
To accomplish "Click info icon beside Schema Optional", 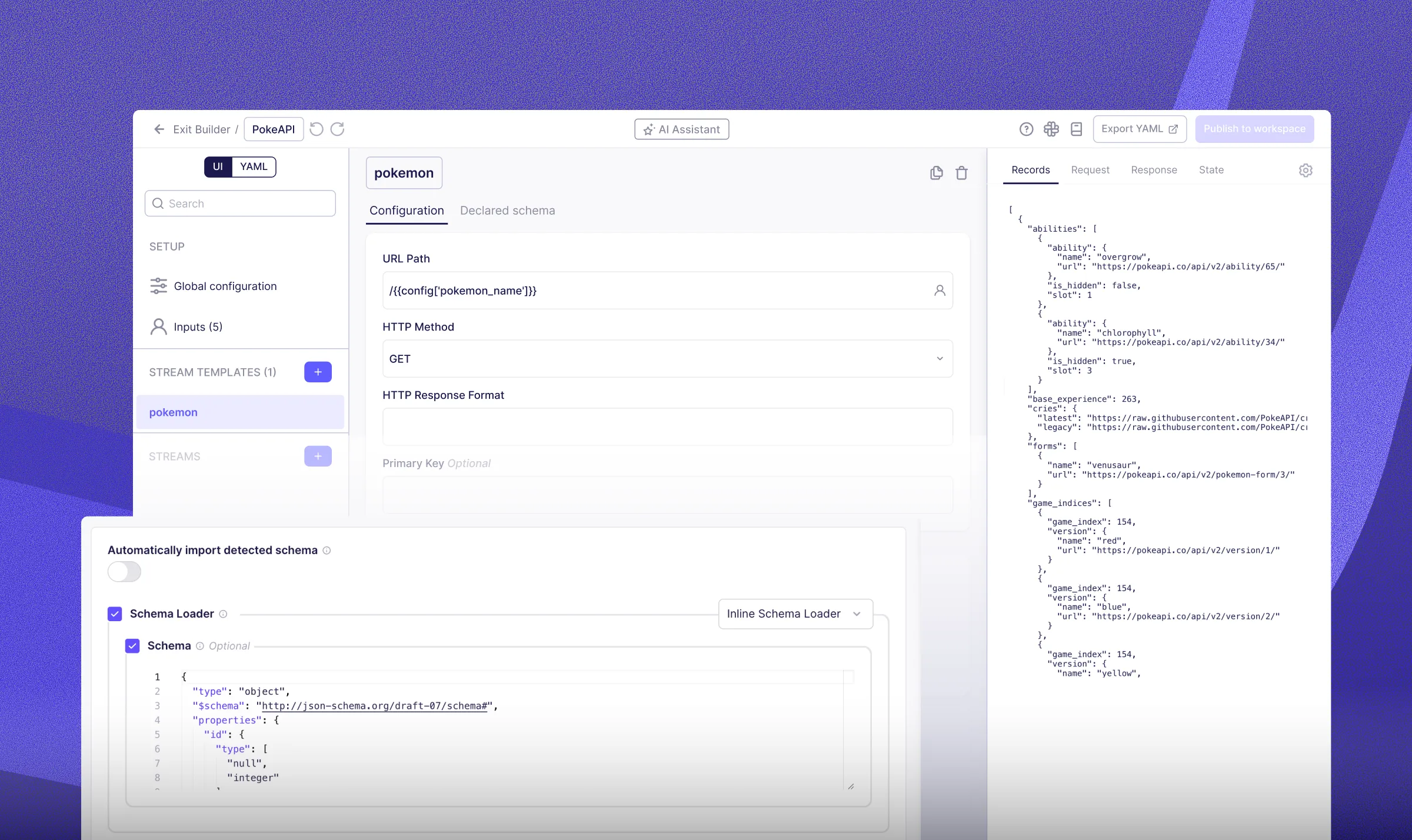I will pyautogui.click(x=200, y=646).
